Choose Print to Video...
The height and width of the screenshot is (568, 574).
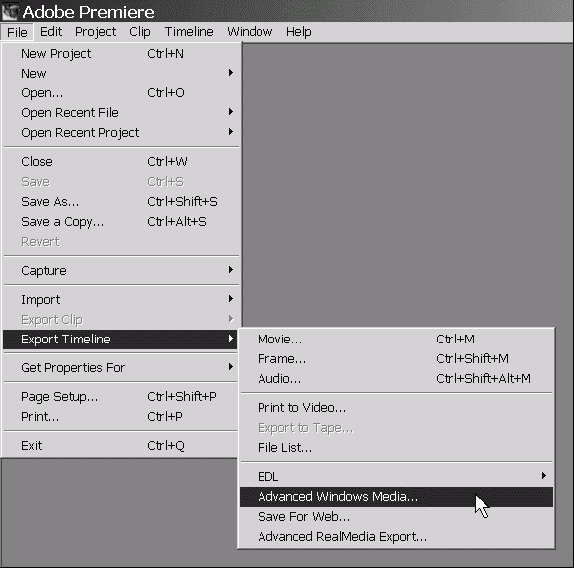click(x=396, y=408)
